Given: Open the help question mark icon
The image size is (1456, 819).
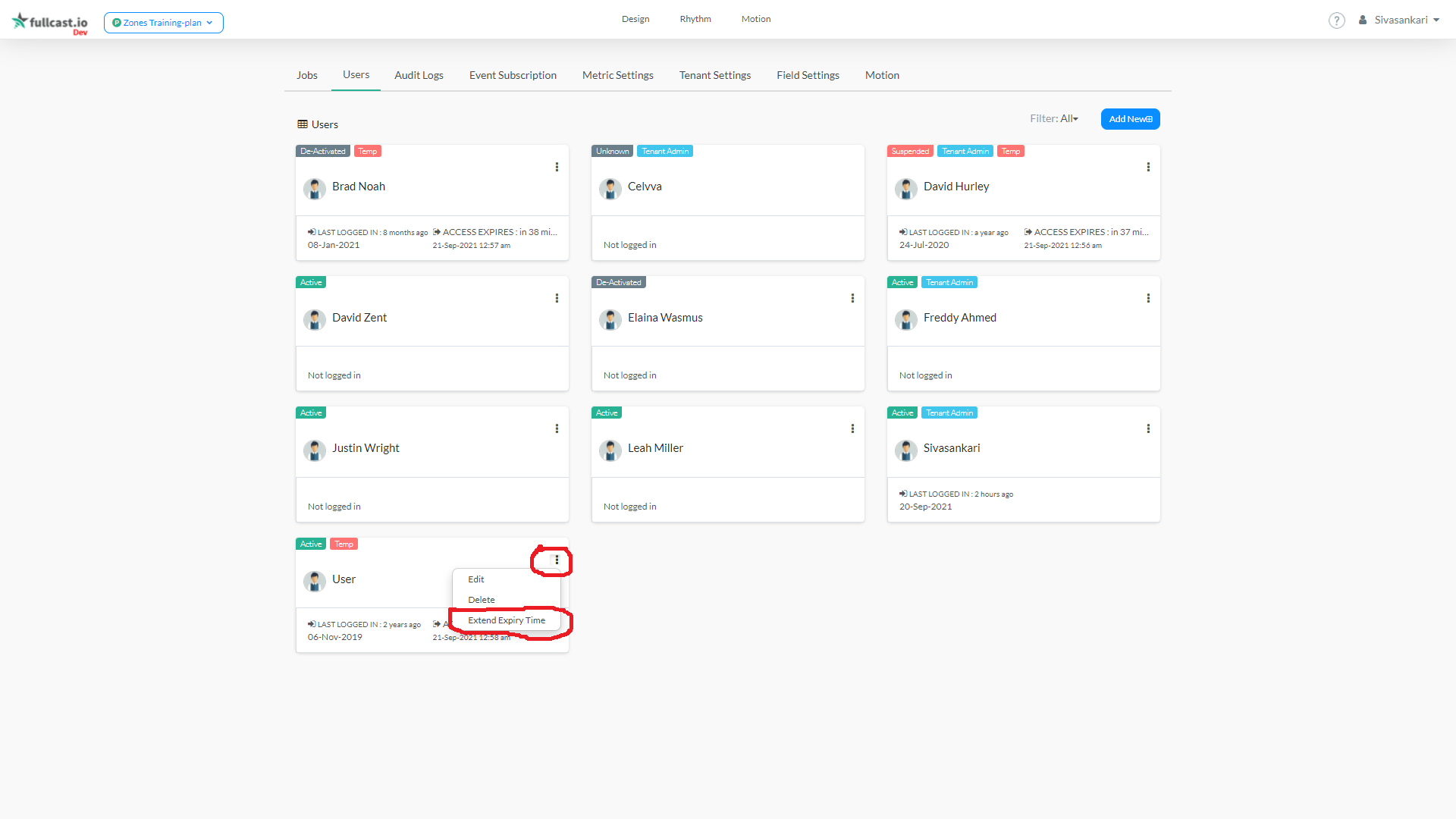Looking at the screenshot, I should [x=1336, y=20].
